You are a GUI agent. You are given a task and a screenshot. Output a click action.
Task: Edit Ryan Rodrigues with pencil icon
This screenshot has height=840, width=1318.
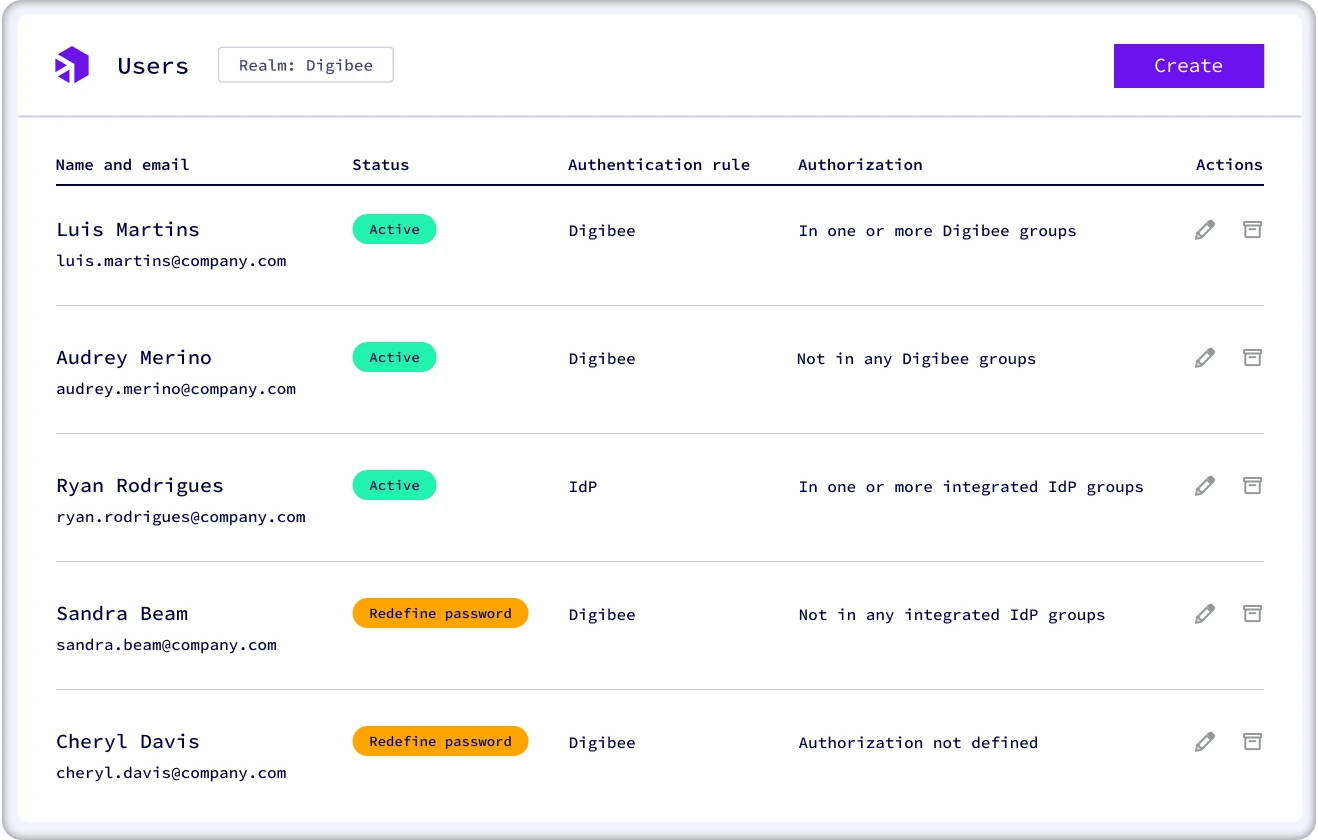[x=1205, y=486]
